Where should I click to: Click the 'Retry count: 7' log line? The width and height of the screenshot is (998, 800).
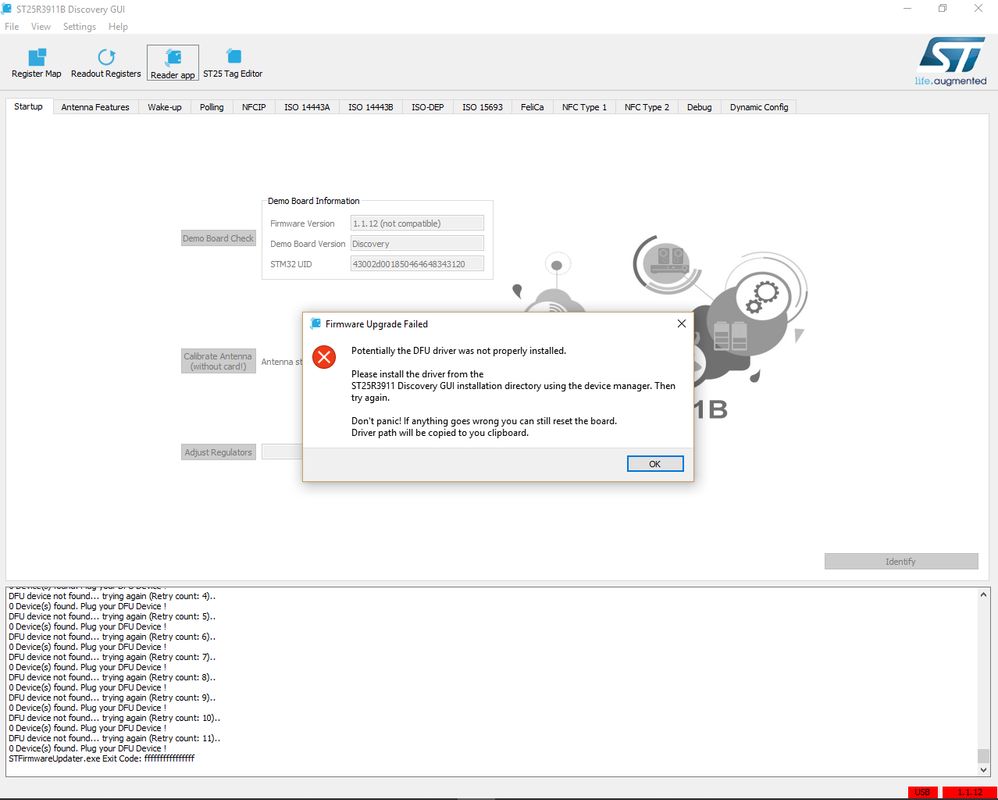(112, 657)
